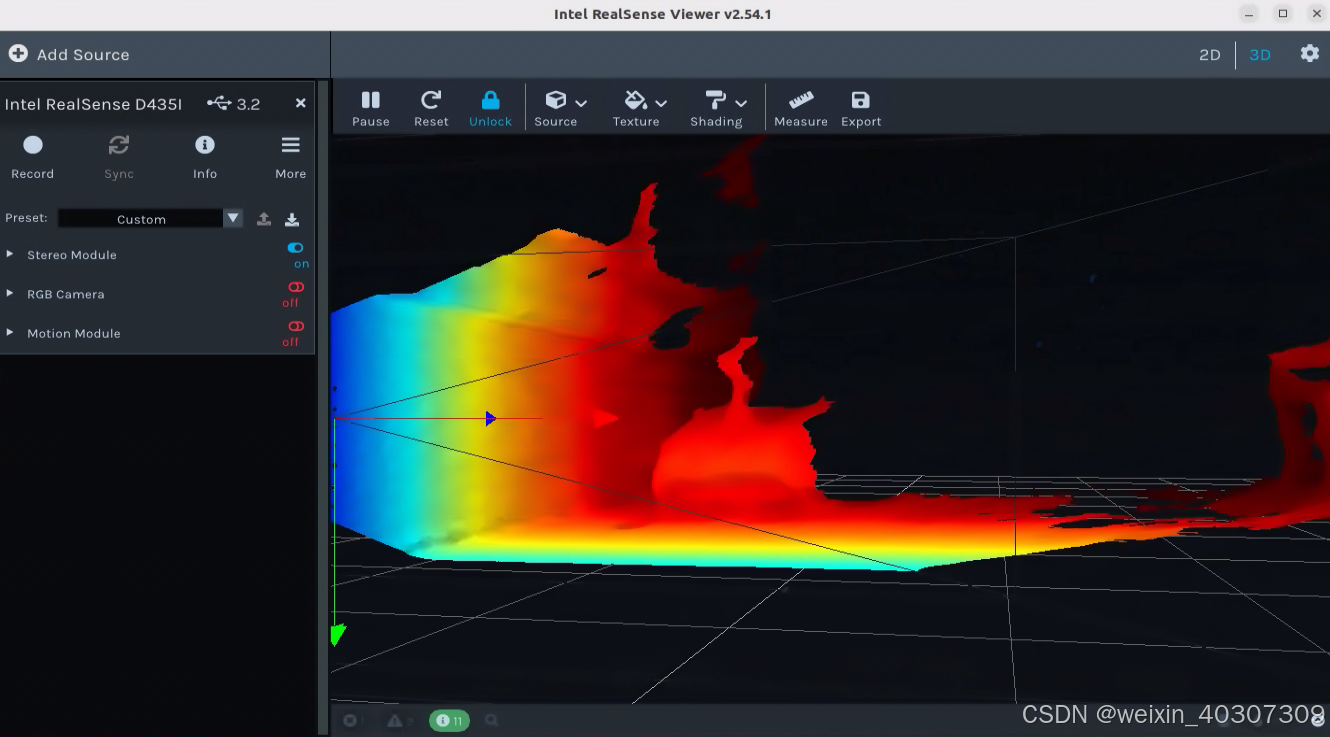Turn on the Motion Module toggle
Viewport: 1330px width, 737px height.
point(296,326)
